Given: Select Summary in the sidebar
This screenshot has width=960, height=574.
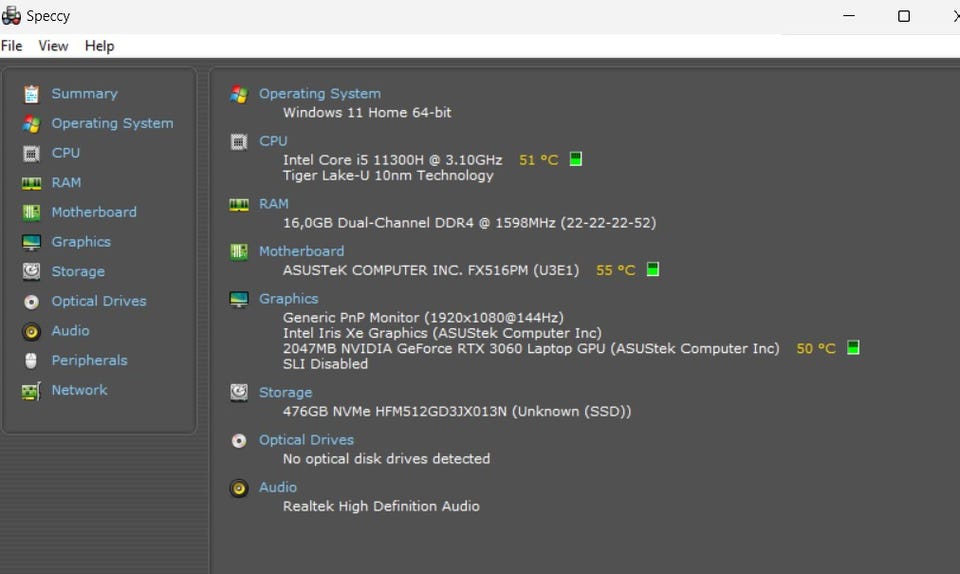Looking at the screenshot, I should [x=84, y=94].
